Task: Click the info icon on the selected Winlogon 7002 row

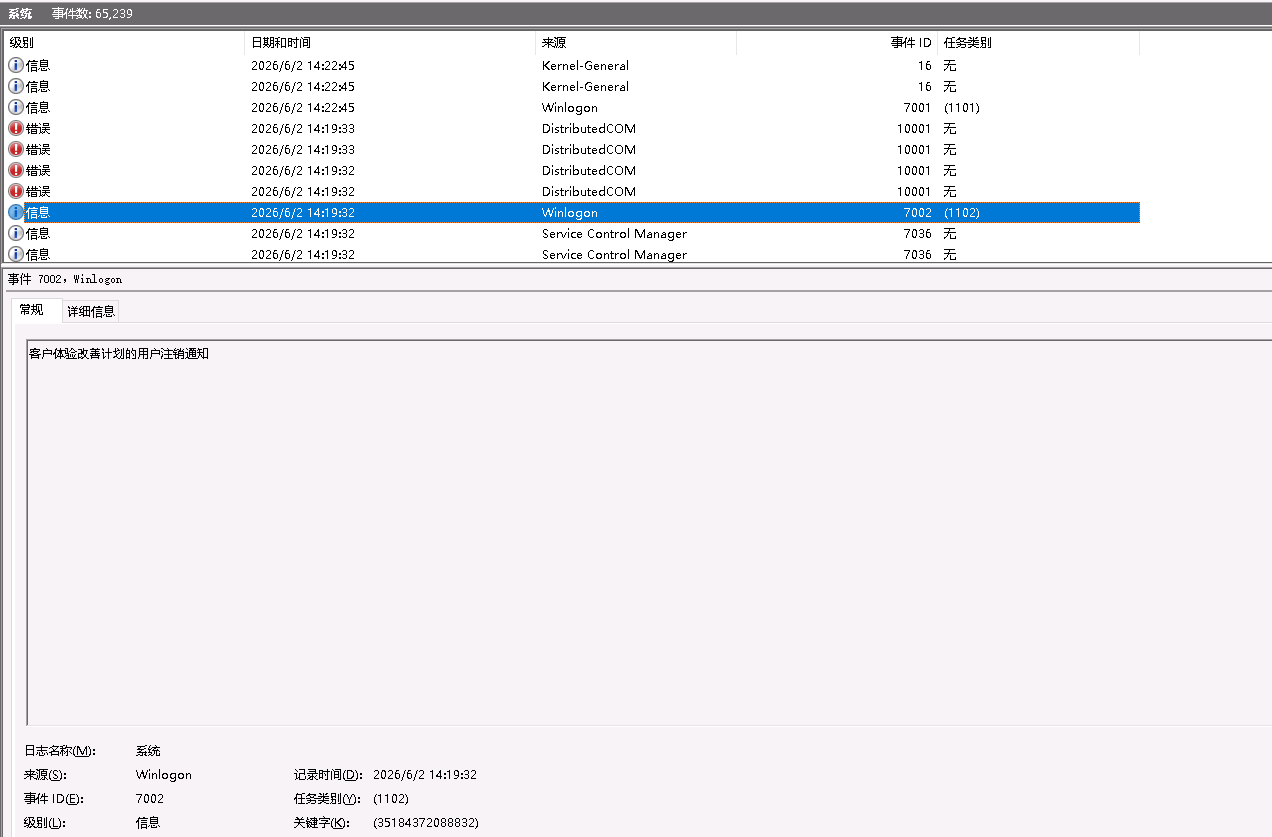Action: pos(15,212)
